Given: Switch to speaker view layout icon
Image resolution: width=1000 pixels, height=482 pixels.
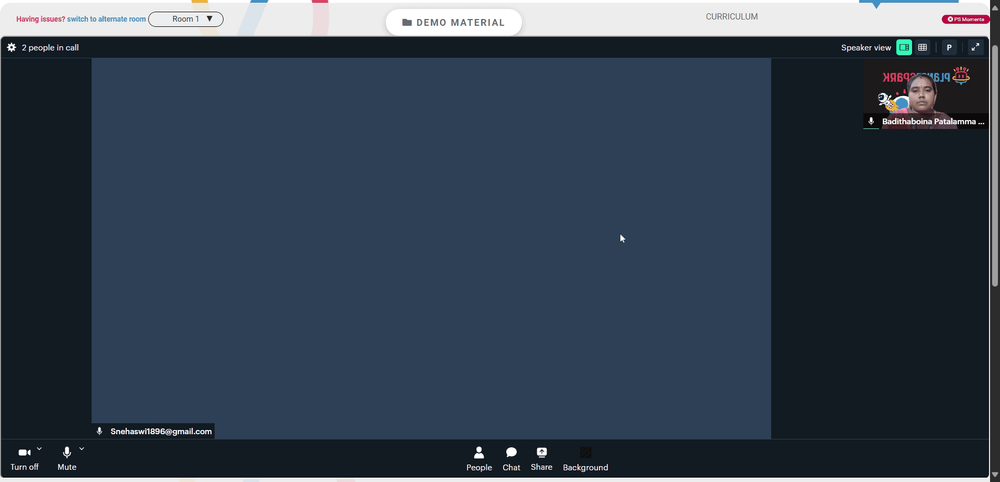Looking at the screenshot, I should 904,47.
